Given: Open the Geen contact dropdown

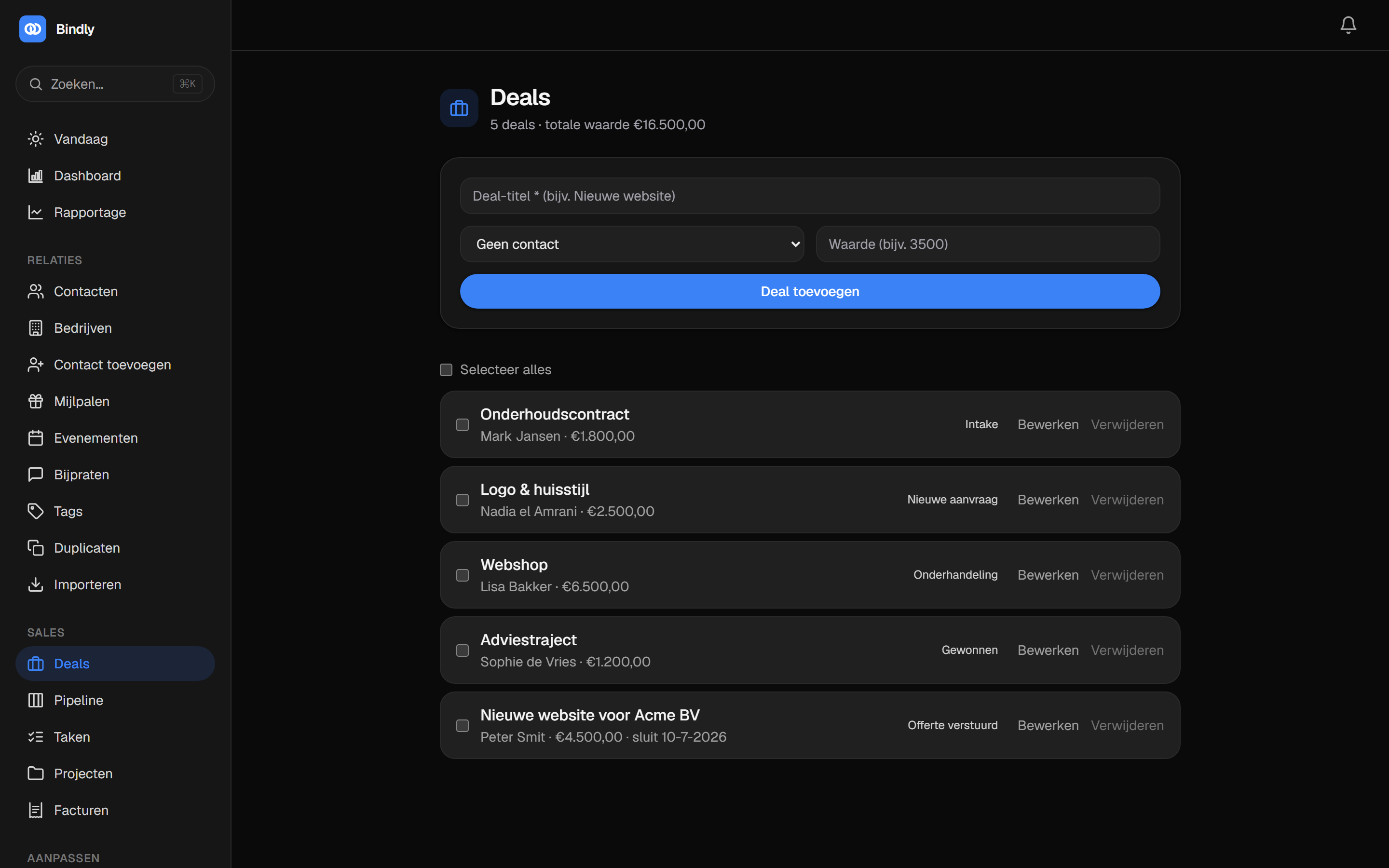Looking at the screenshot, I should pyautogui.click(x=632, y=244).
